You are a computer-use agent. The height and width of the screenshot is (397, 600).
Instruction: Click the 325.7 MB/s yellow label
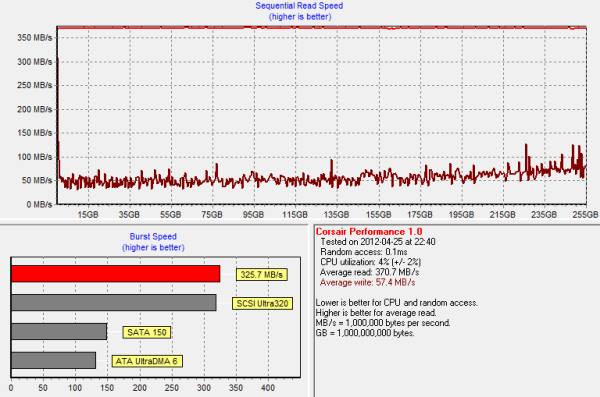pyautogui.click(x=262, y=274)
